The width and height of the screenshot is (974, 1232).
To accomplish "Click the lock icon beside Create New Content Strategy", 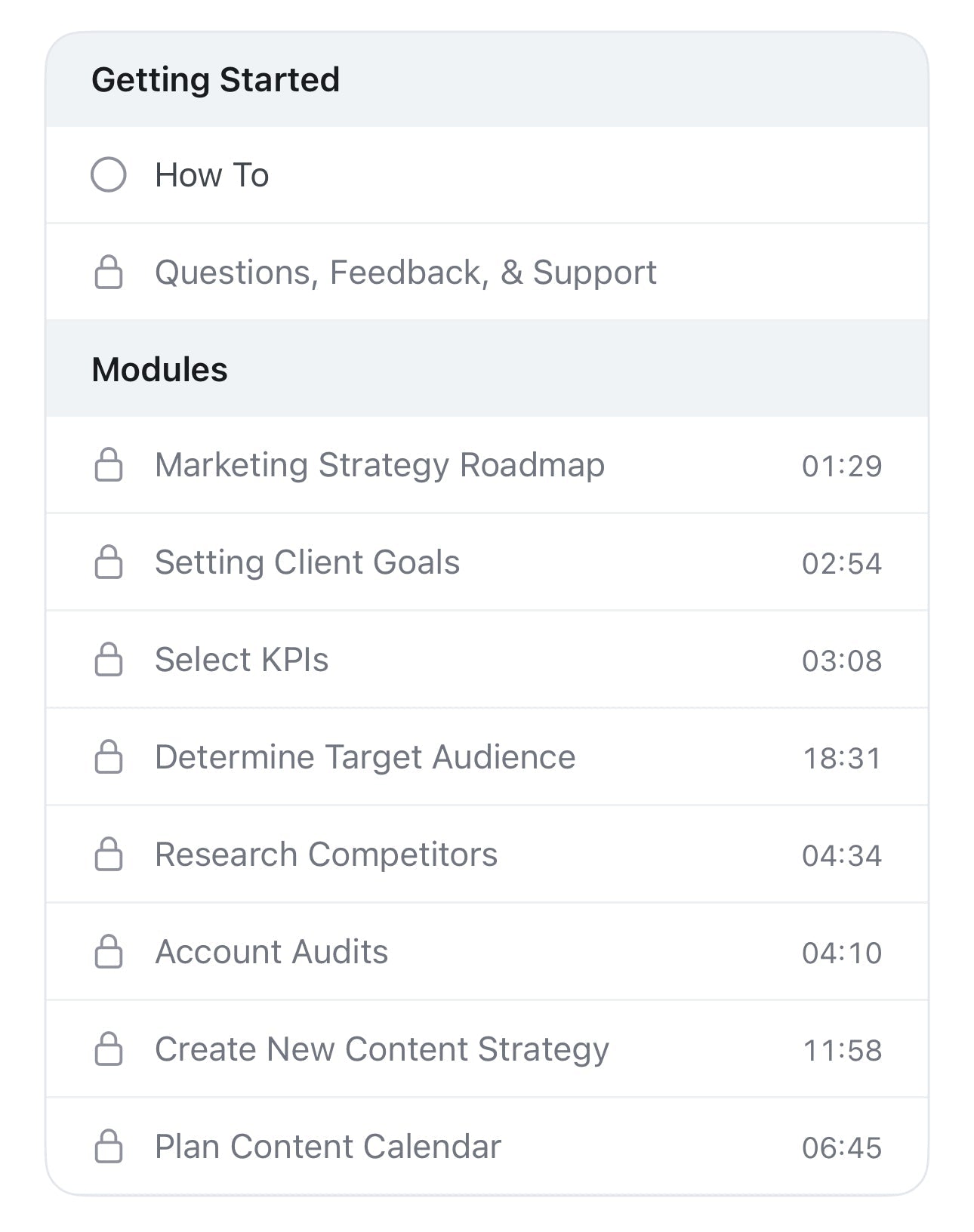I will point(109,1049).
